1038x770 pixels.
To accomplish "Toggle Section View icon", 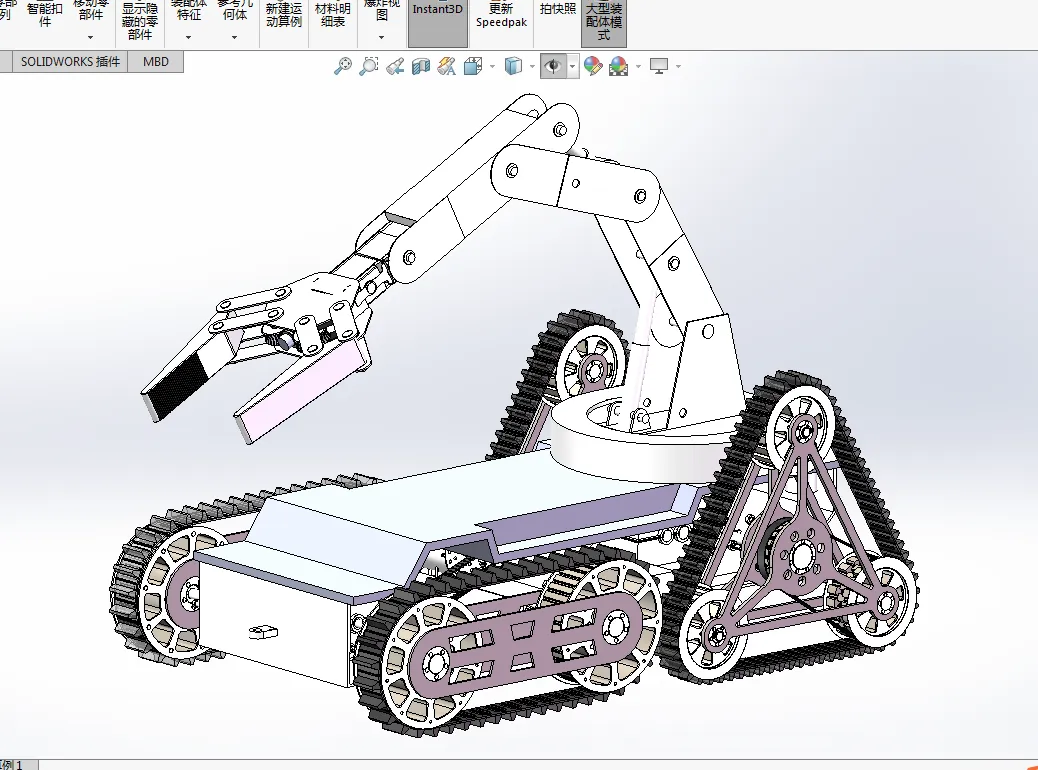I will tap(420, 66).
